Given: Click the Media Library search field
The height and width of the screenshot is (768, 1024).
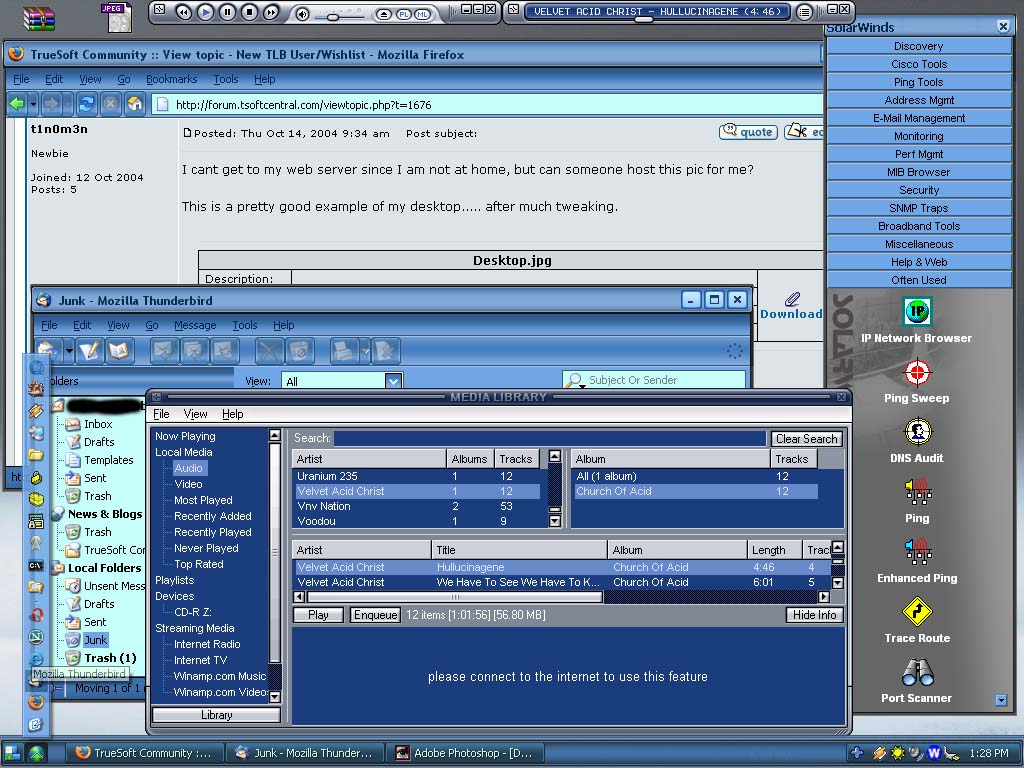Looking at the screenshot, I should (549, 438).
